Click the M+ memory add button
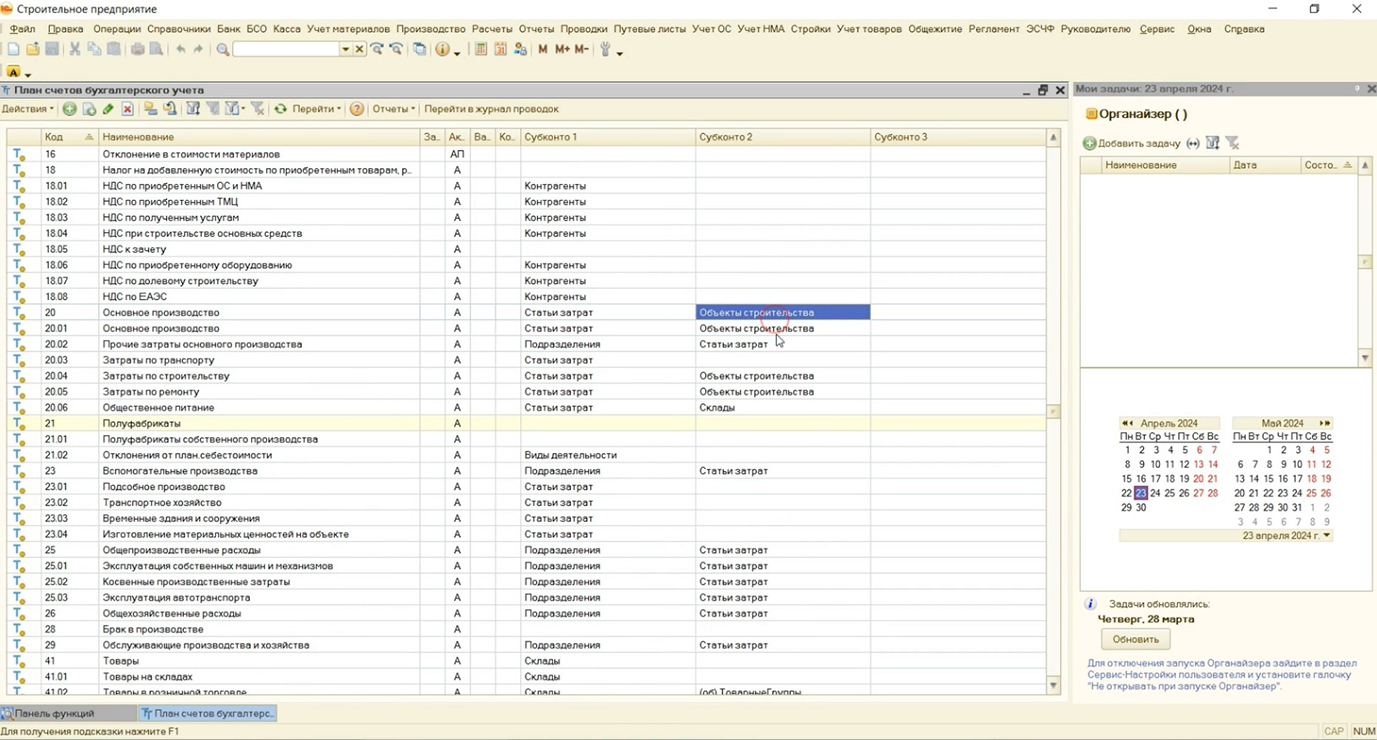This screenshot has width=1377, height=740. point(562,49)
